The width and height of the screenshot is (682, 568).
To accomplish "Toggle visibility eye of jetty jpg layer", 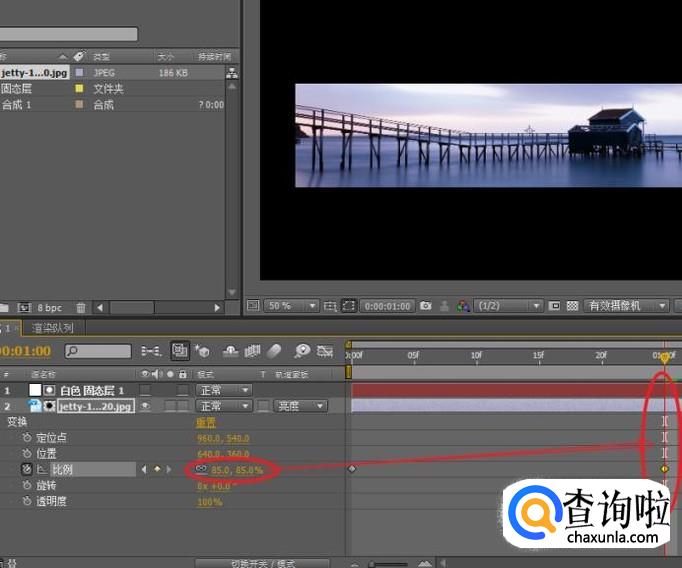I will [x=145, y=406].
